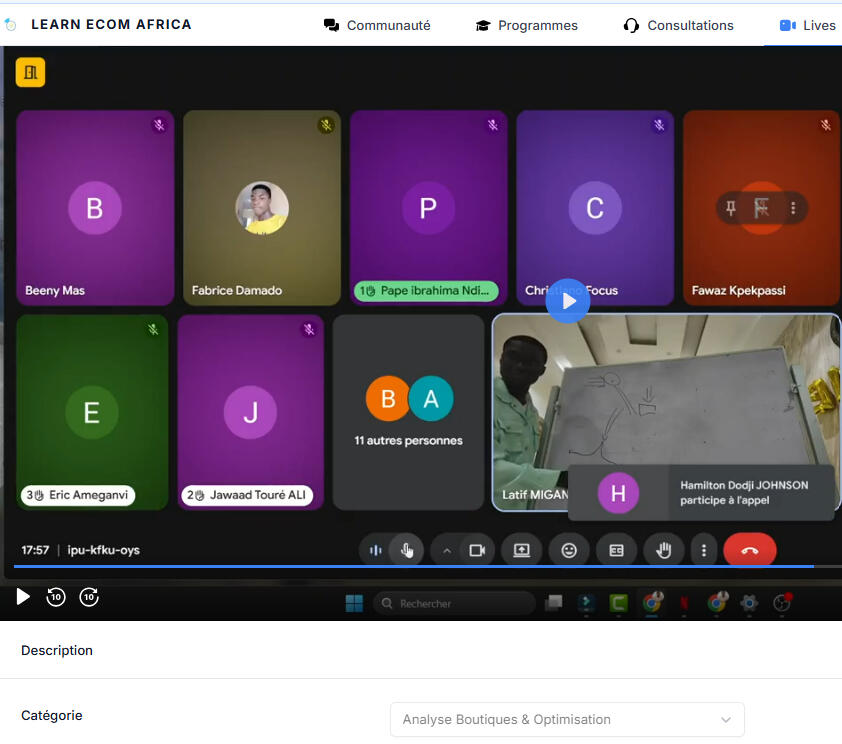Image resolution: width=842 pixels, height=744 pixels.
Task: Click the crossed-out icon on Fawaz Kpekpassi tile
Action: [x=761, y=208]
